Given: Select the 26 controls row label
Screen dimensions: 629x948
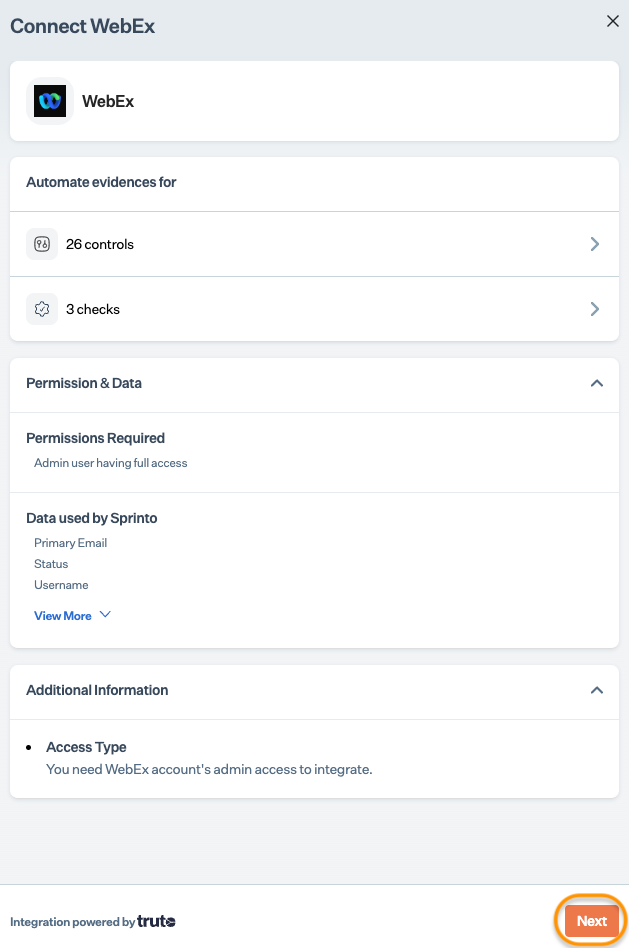Looking at the screenshot, I should (x=100, y=244).
